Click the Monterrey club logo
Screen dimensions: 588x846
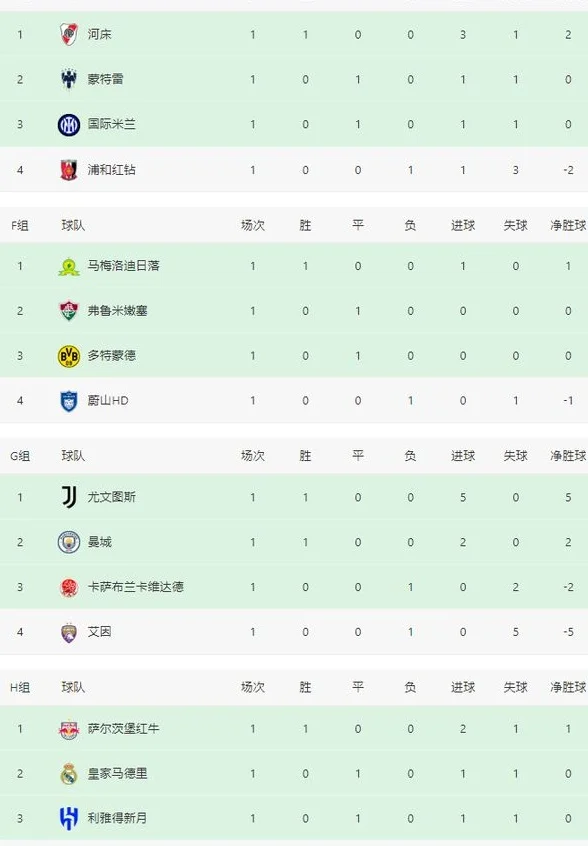[x=69, y=79]
